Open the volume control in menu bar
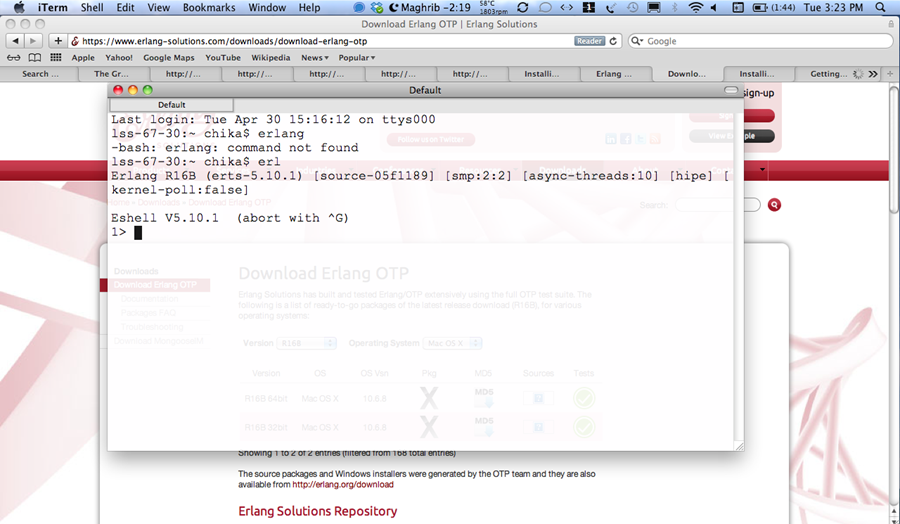 (x=713, y=7)
